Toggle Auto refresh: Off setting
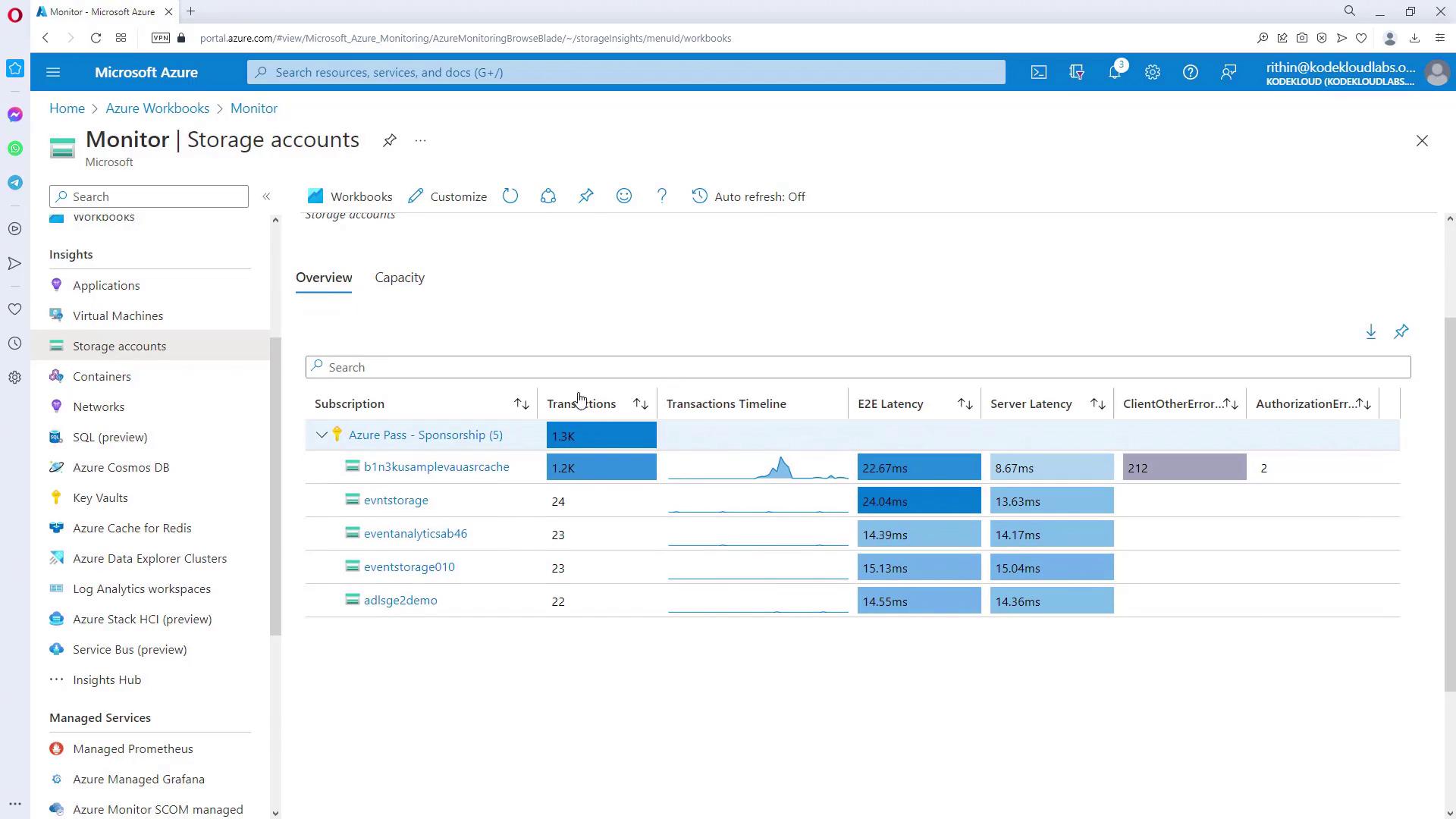 (x=749, y=196)
